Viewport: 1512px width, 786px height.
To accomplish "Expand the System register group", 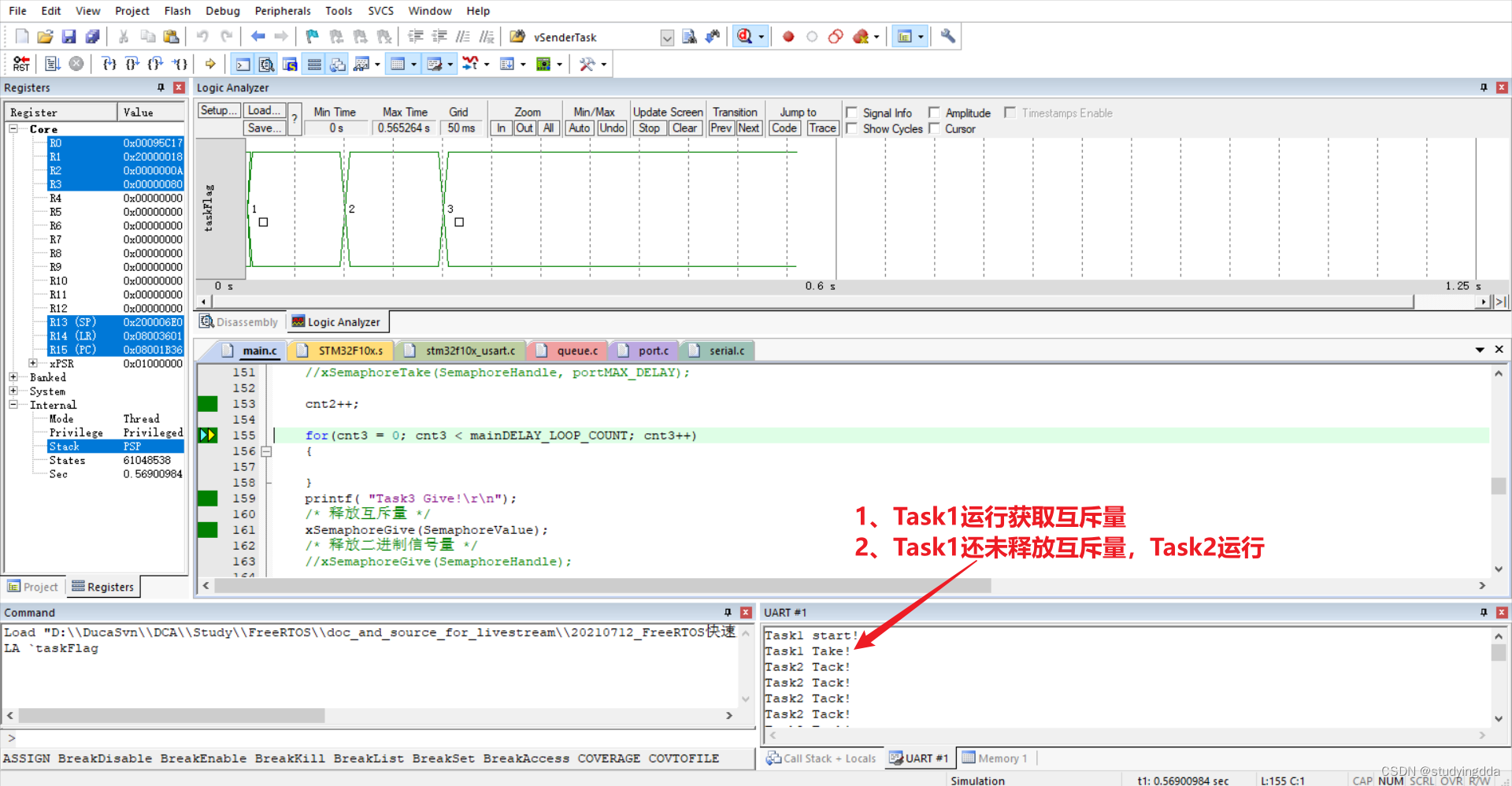I will point(13,391).
